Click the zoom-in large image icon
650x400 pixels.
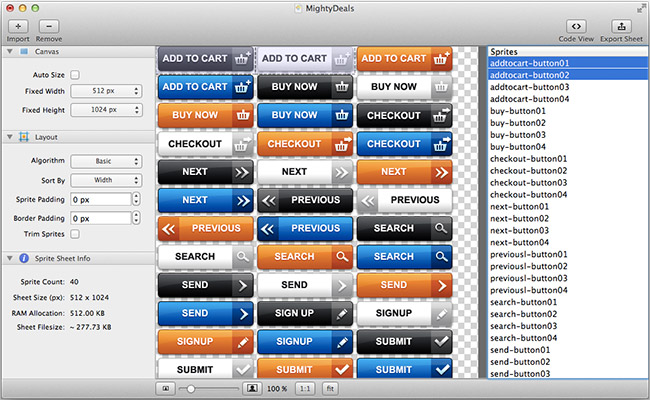pos(253,387)
